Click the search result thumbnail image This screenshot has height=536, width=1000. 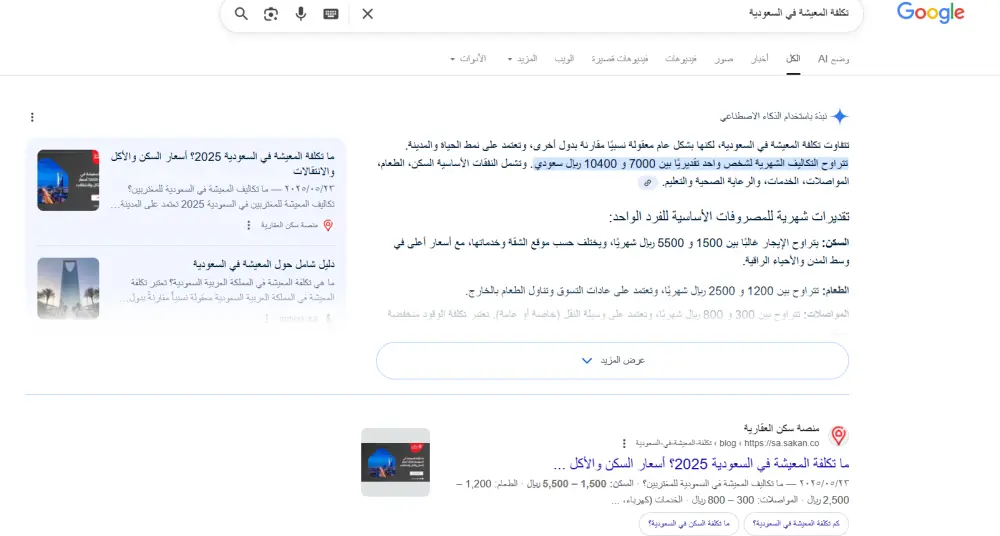(x=395, y=462)
